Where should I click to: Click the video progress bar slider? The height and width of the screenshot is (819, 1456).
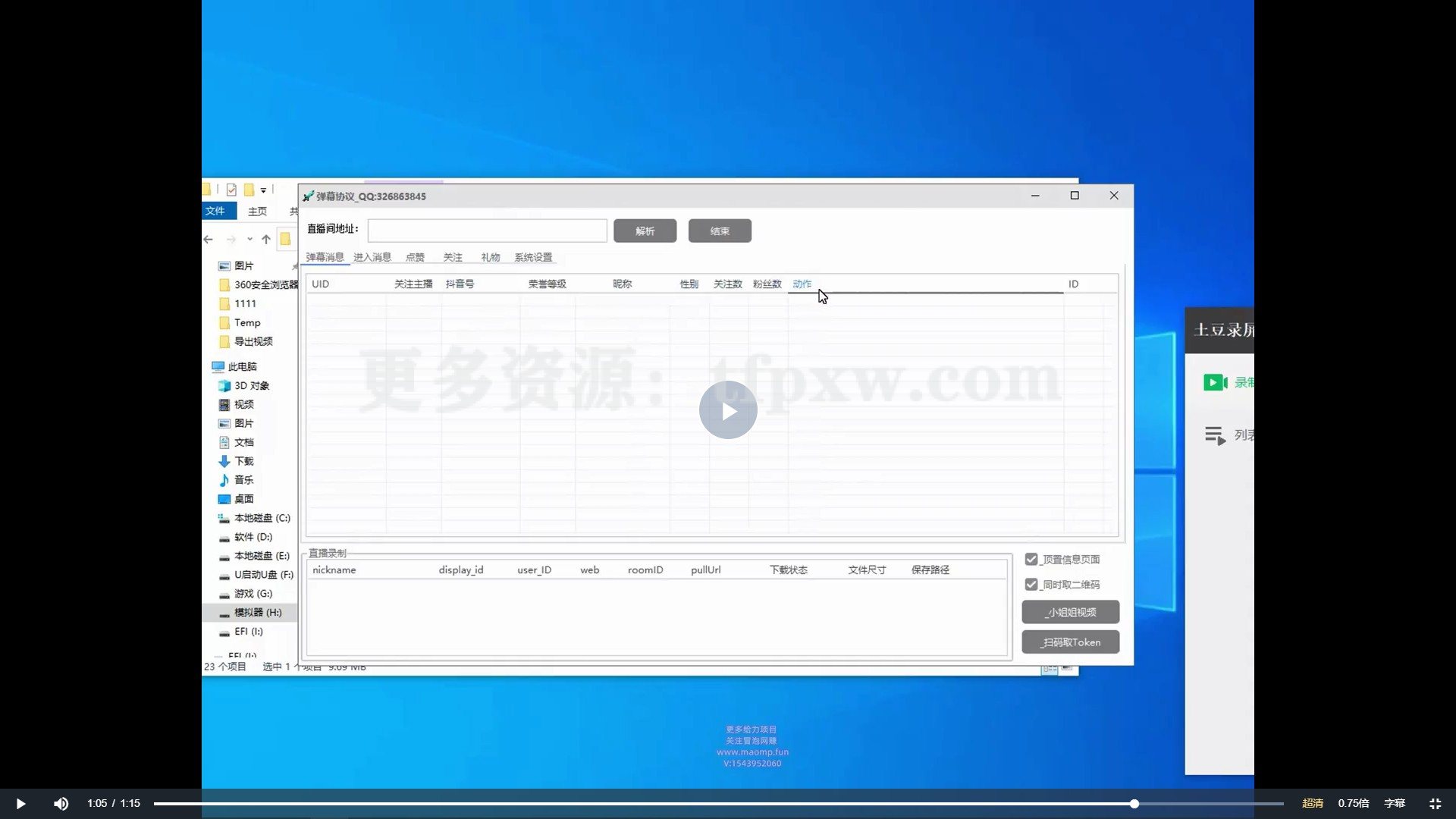(1134, 804)
